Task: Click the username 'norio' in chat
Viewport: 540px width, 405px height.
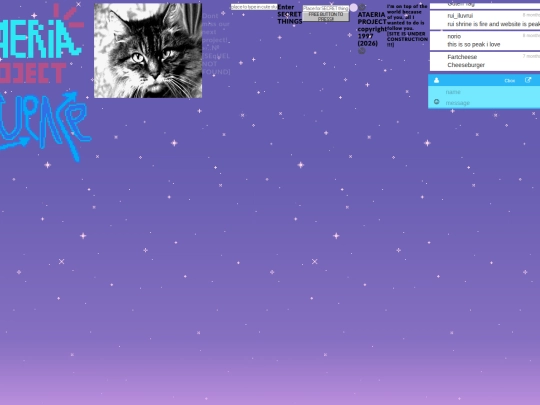Action: click(x=454, y=36)
